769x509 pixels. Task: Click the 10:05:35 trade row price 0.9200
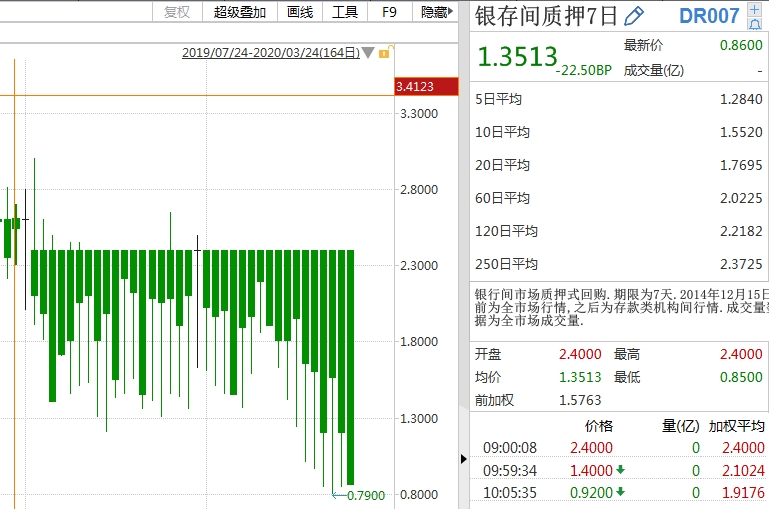click(x=591, y=492)
